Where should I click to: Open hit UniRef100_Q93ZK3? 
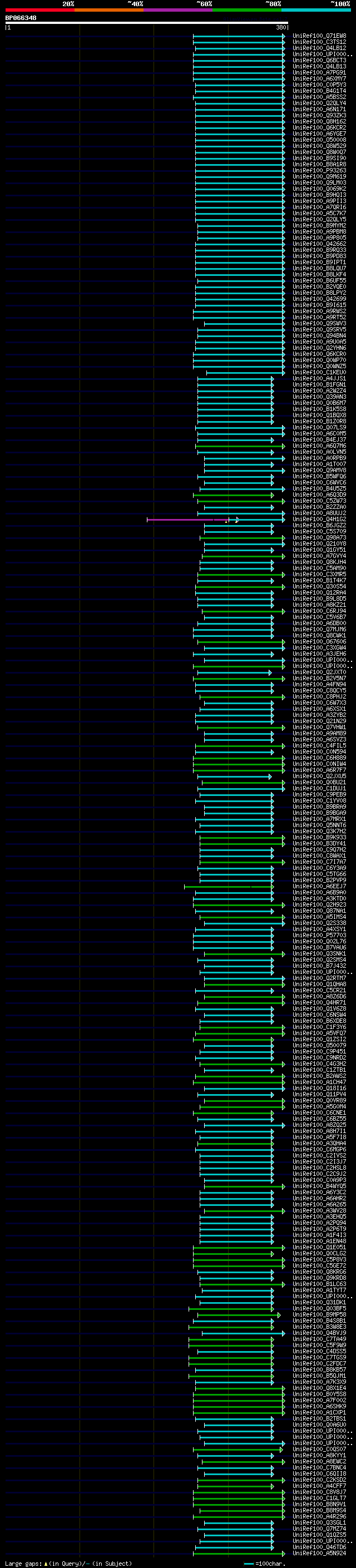(x=319, y=115)
